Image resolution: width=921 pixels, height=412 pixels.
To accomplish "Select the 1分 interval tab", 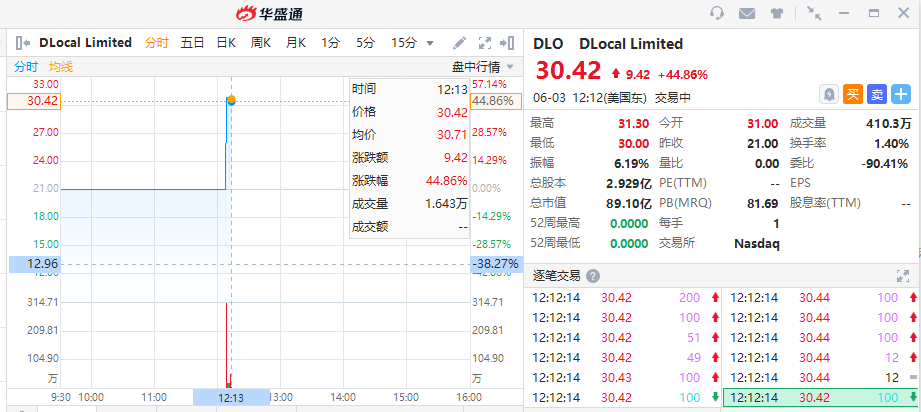I will pyautogui.click(x=331, y=42).
